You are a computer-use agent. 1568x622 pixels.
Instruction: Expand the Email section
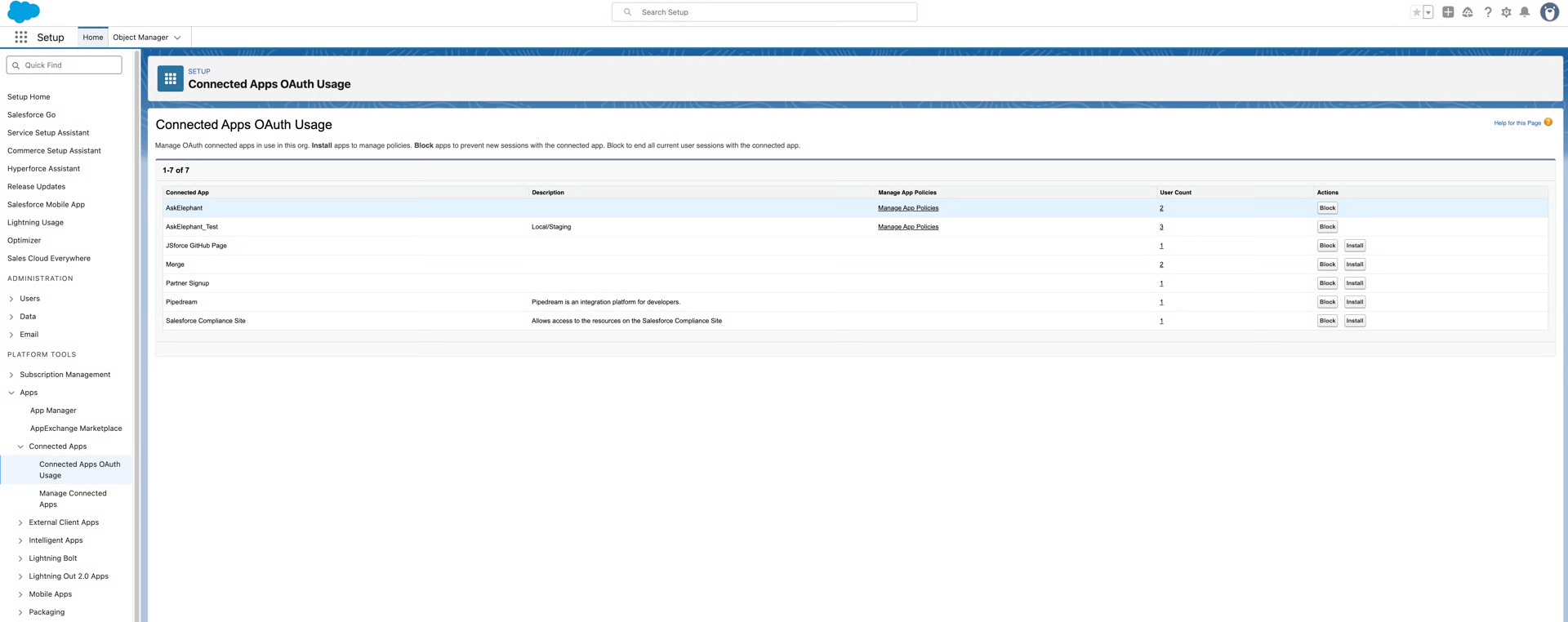[x=11, y=335]
